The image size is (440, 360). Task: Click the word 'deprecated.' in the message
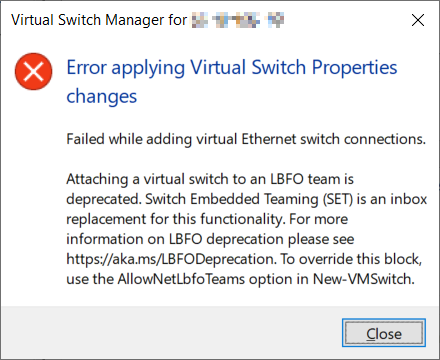coord(104,199)
